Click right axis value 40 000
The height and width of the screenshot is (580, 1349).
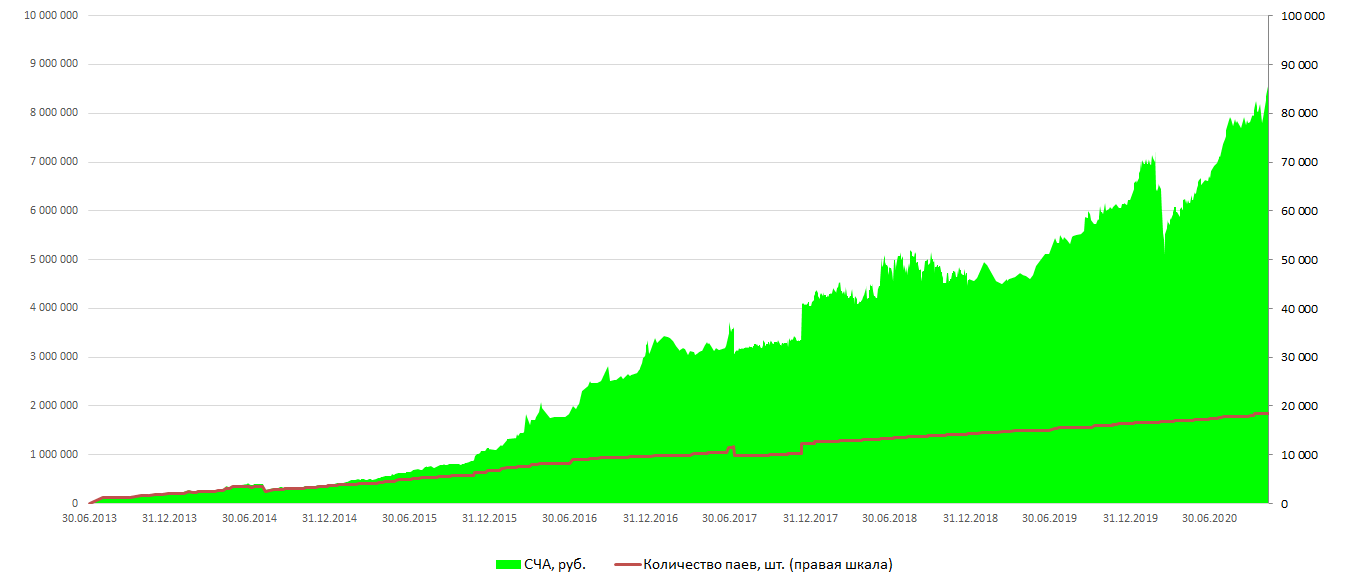(x=1298, y=308)
